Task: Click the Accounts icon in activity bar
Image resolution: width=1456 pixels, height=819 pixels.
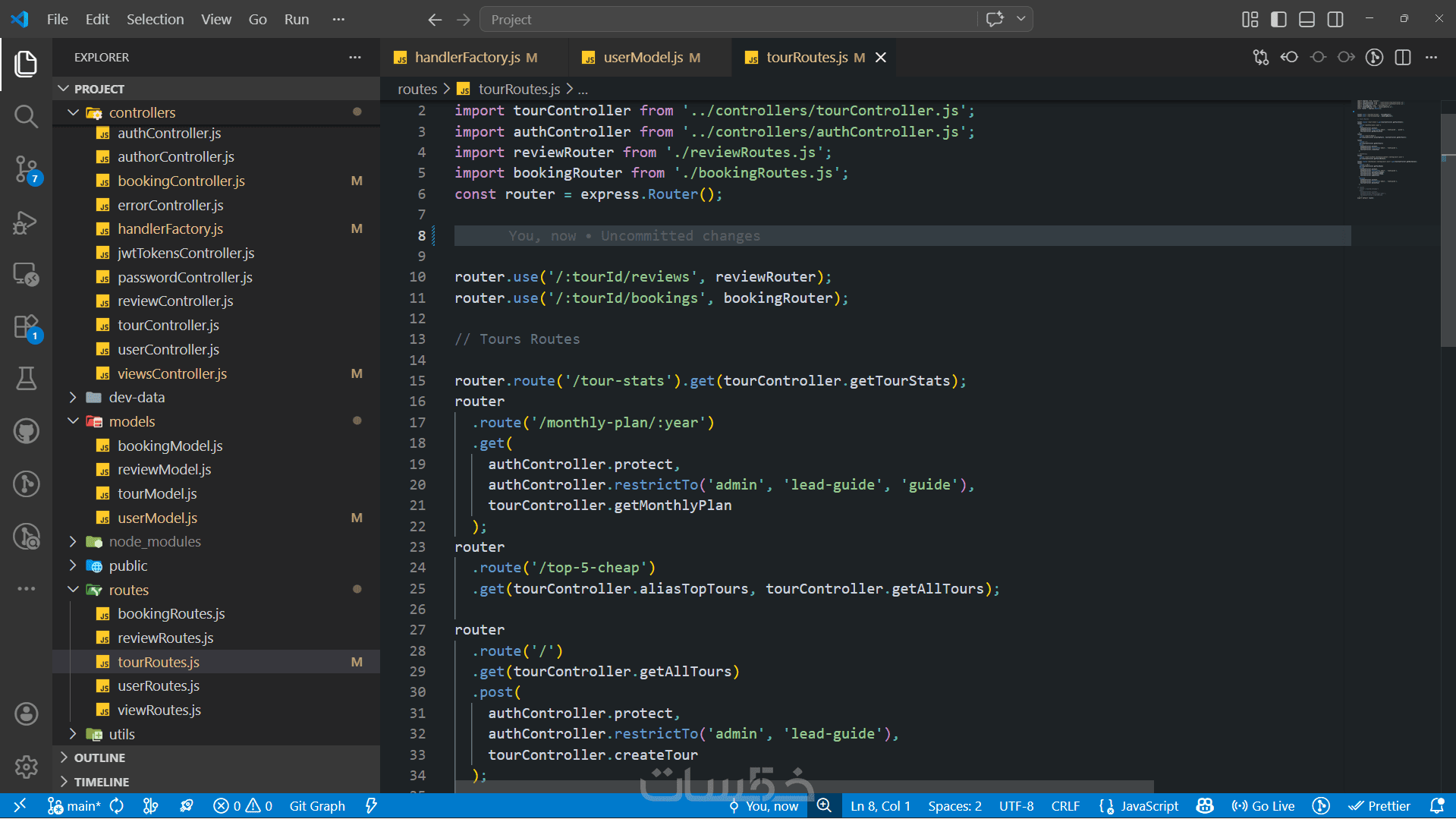Action: click(26, 713)
